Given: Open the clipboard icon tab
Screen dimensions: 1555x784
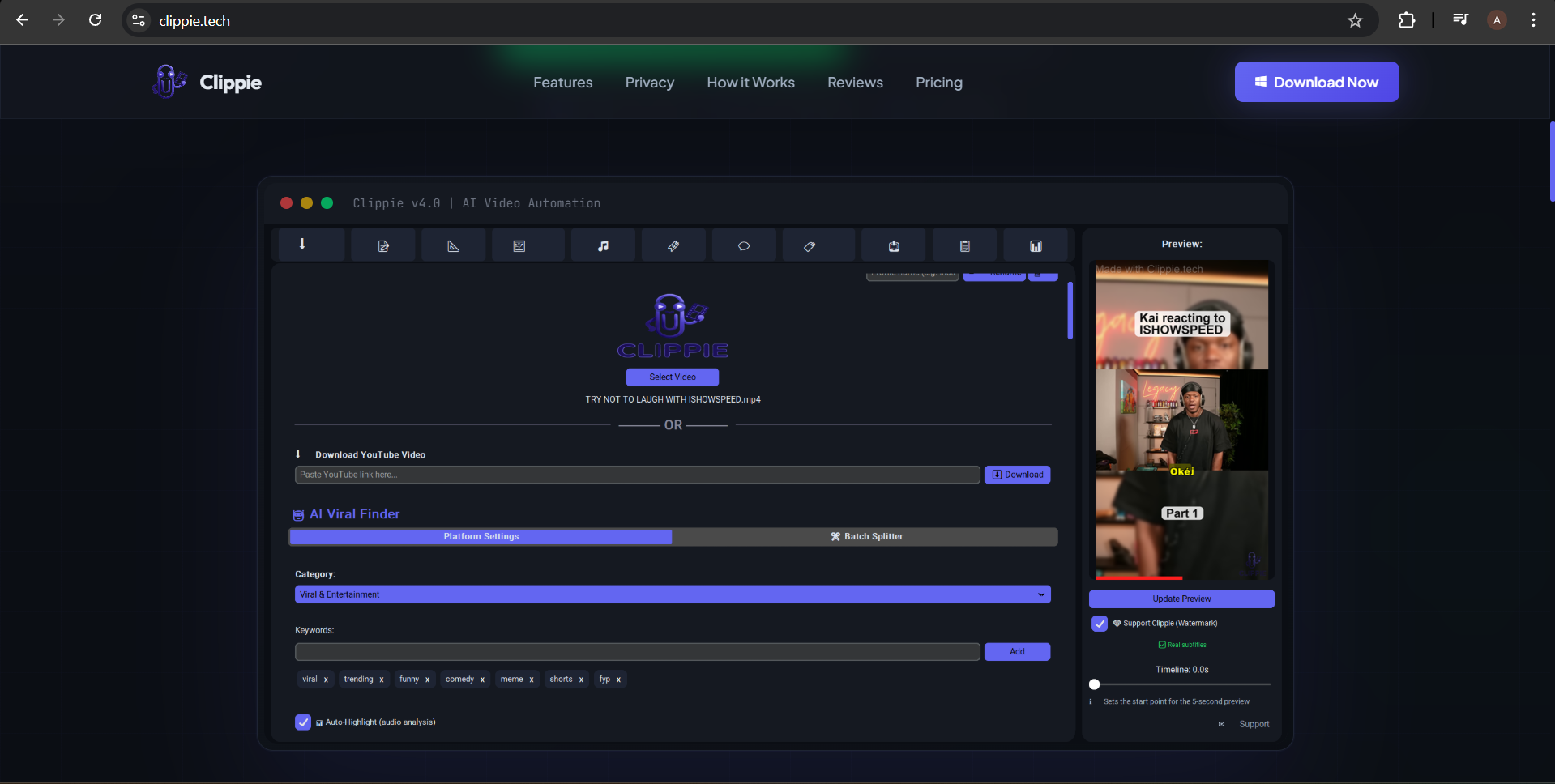Looking at the screenshot, I should point(965,245).
